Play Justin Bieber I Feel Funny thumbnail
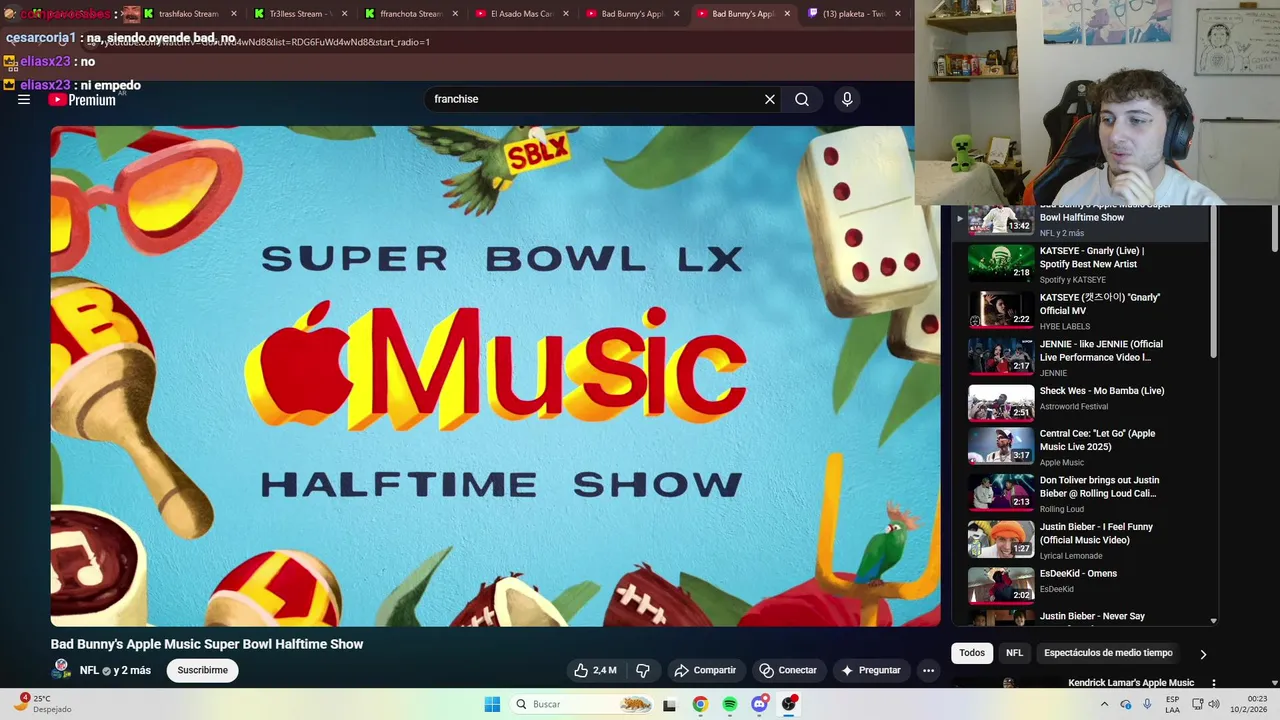The height and width of the screenshot is (720, 1280). tap(1001, 539)
